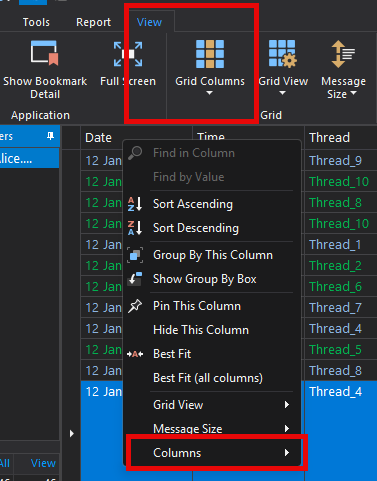This screenshot has height=481, width=377.
Task: Open the Grid Columns dropdown
Action: click(210, 68)
